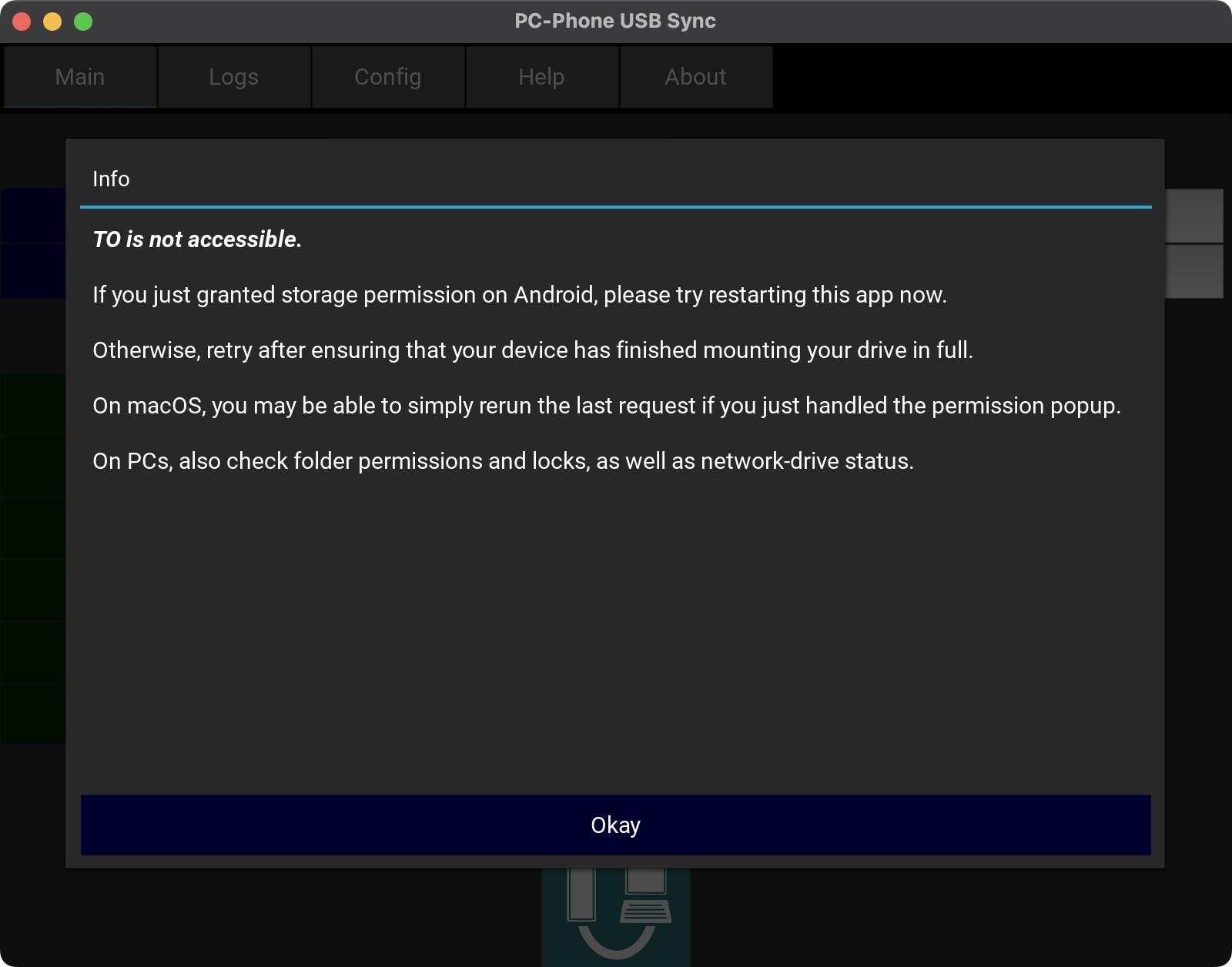1232x967 pixels.
Task: Click the lower dark blue row at left edge
Action: click(x=32, y=271)
